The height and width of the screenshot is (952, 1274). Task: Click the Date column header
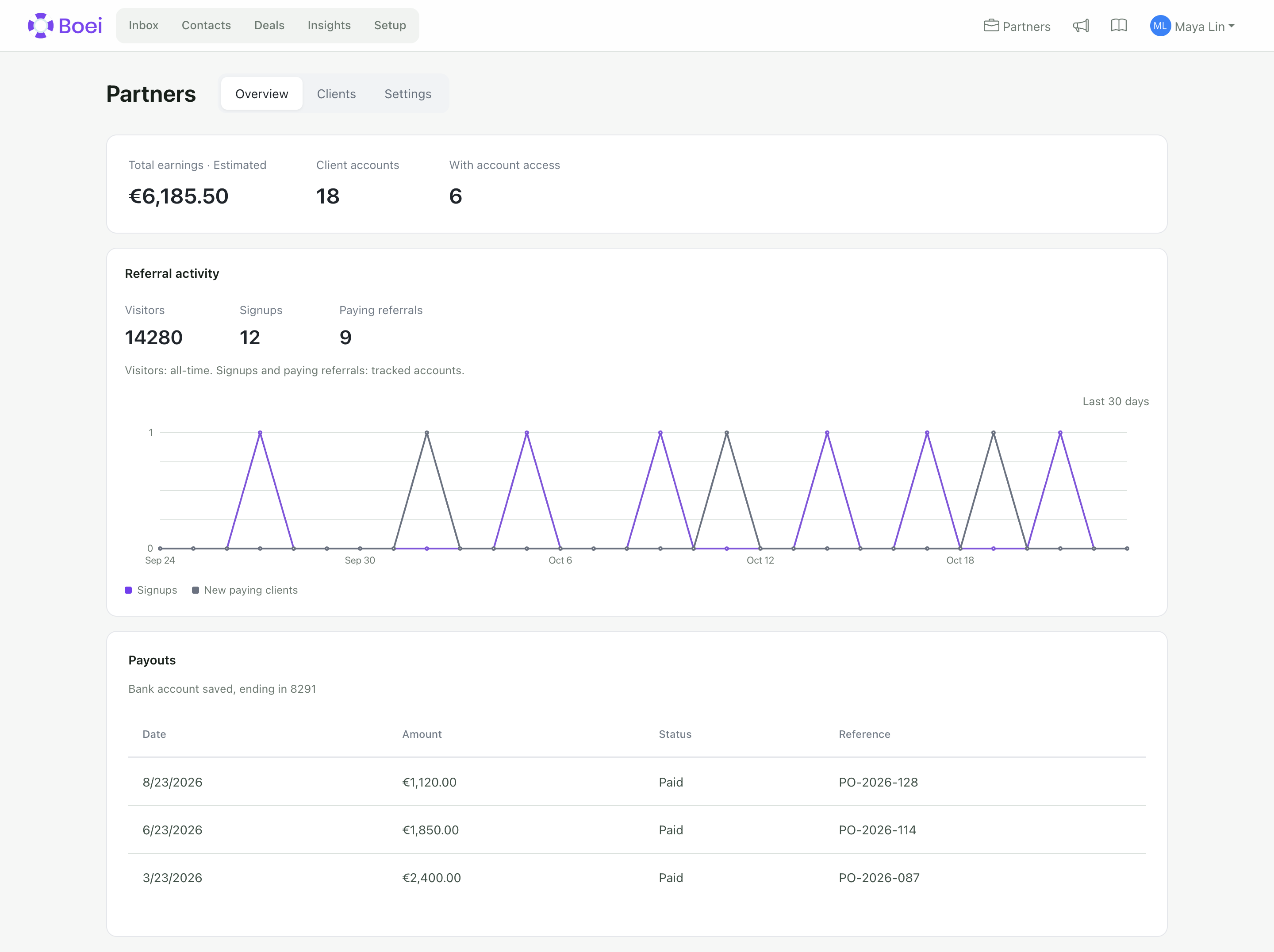pos(154,734)
